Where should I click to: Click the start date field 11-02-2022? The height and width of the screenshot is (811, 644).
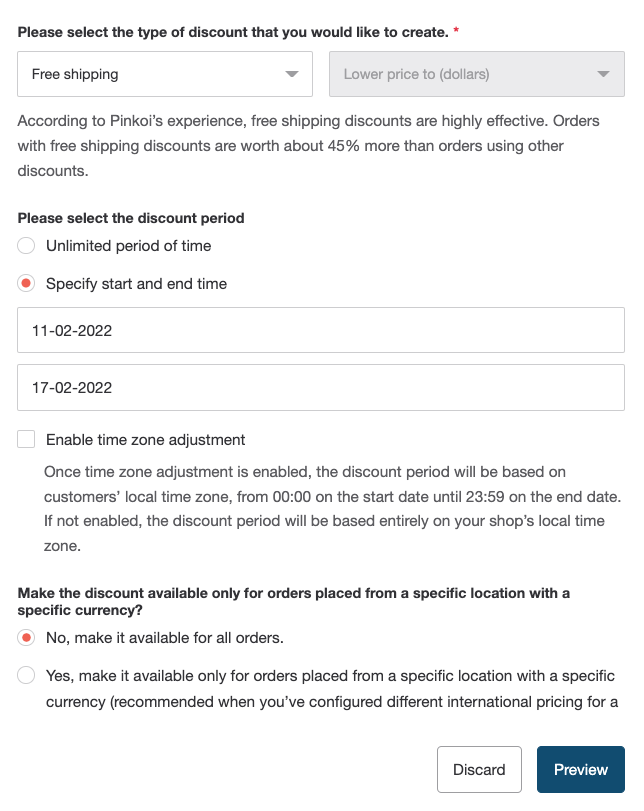321,330
